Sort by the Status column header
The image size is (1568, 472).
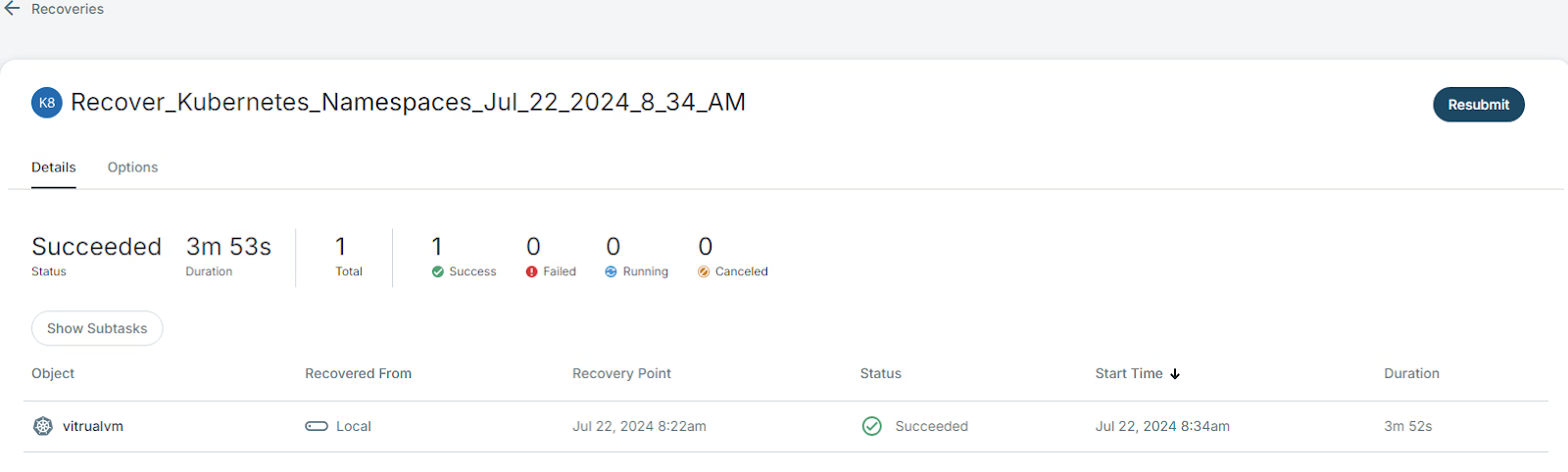(x=880, y=373)
